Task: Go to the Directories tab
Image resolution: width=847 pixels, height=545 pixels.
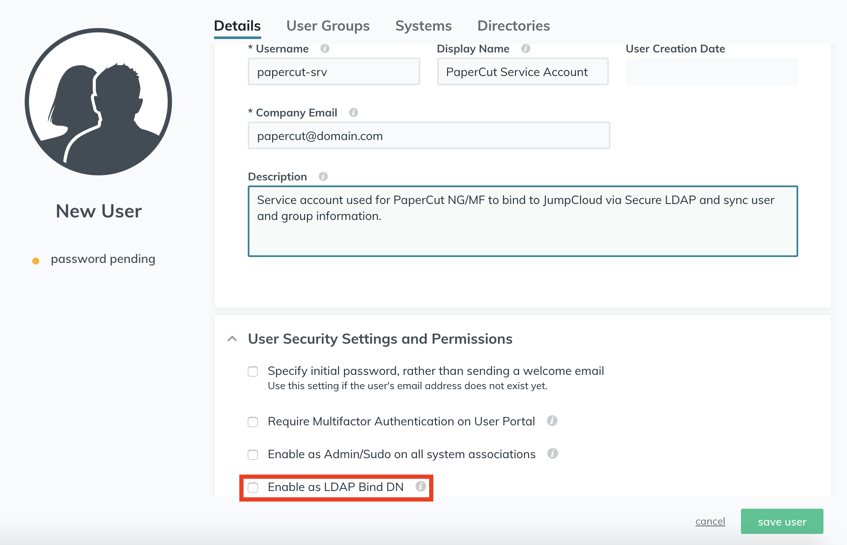Action: [x=514, y=26]
